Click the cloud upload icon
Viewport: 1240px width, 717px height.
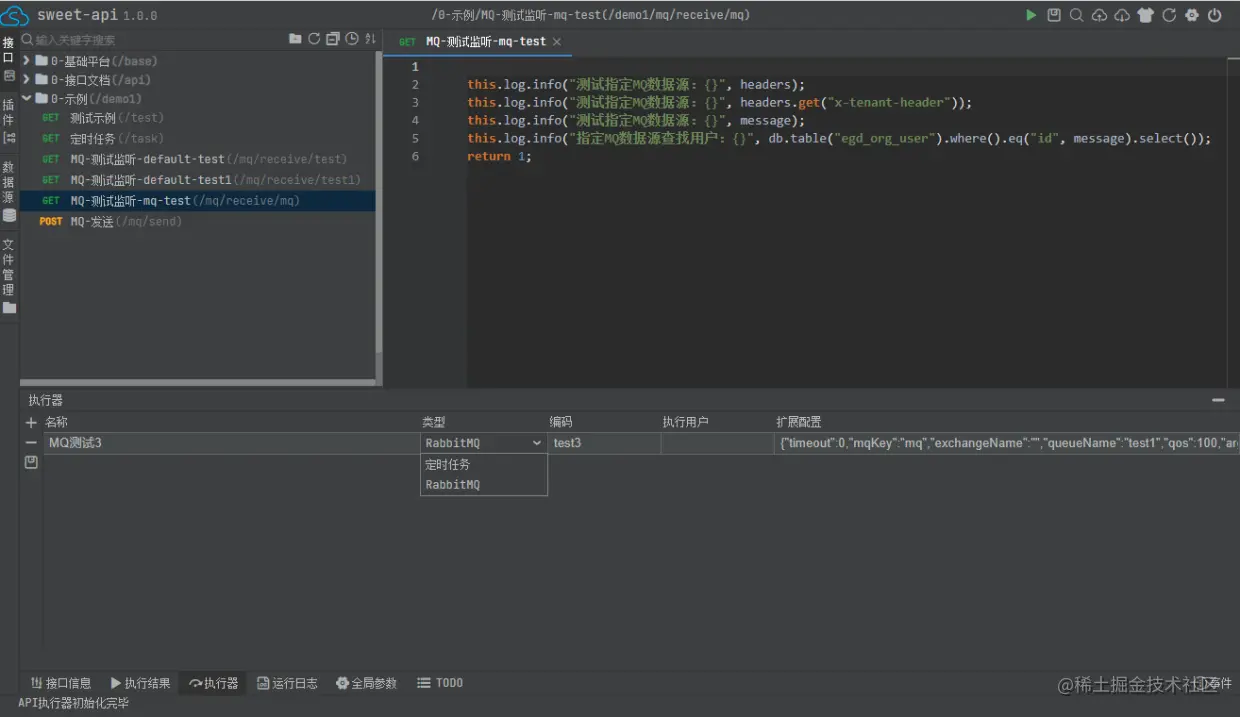[1099, 15]
